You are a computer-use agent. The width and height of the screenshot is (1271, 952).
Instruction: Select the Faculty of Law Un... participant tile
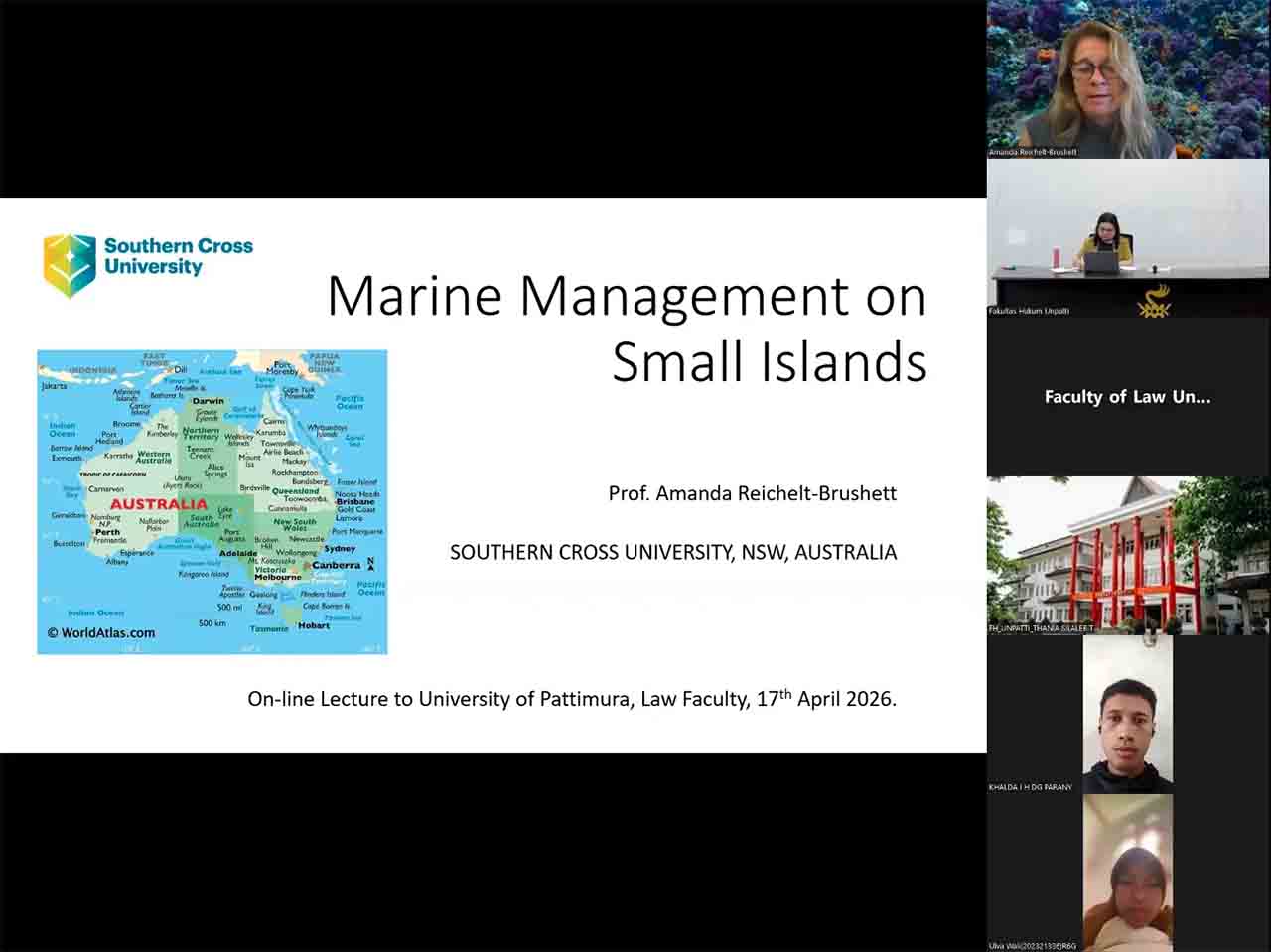point(1128,397)
